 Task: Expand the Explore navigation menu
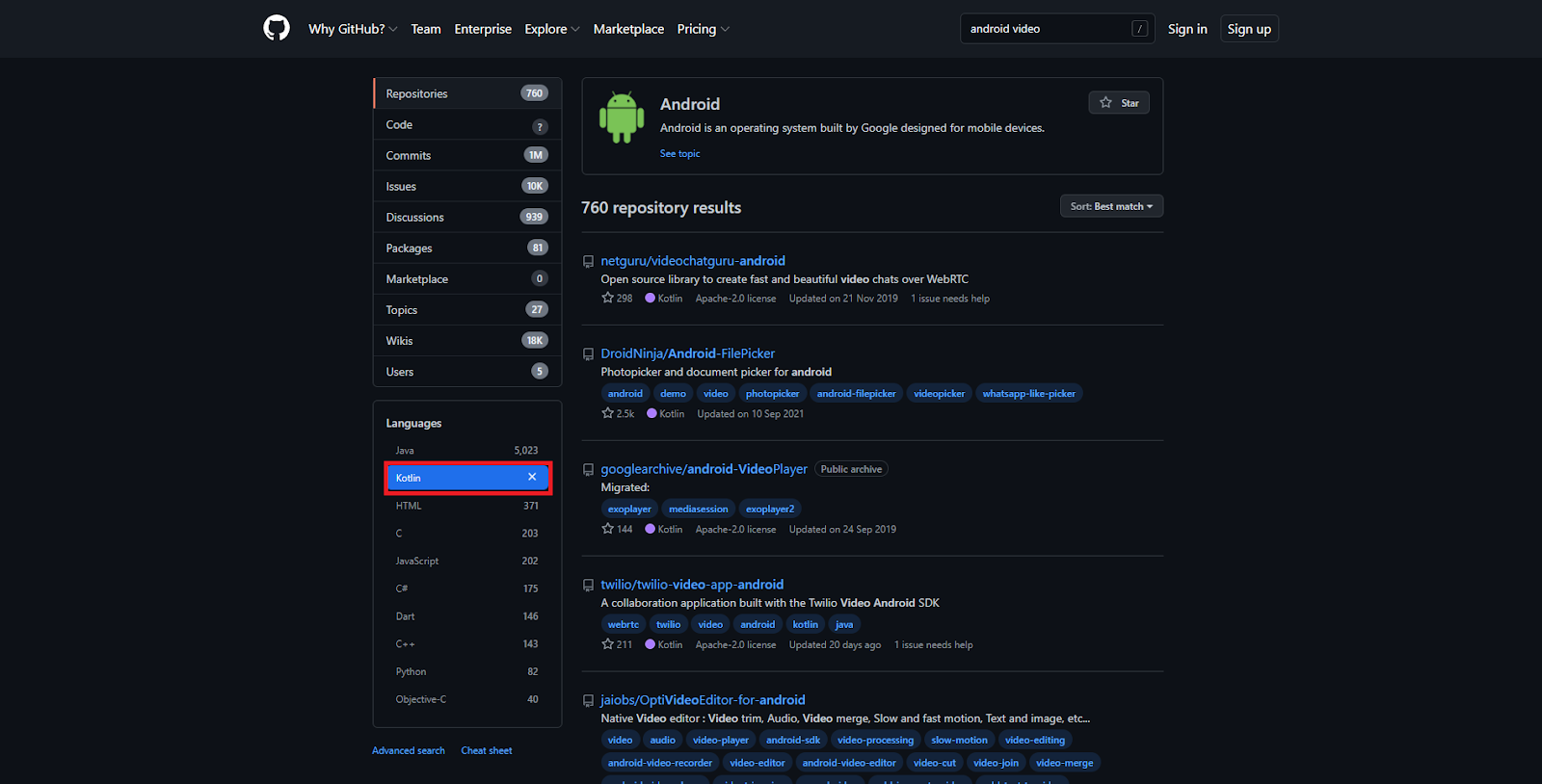551,29
